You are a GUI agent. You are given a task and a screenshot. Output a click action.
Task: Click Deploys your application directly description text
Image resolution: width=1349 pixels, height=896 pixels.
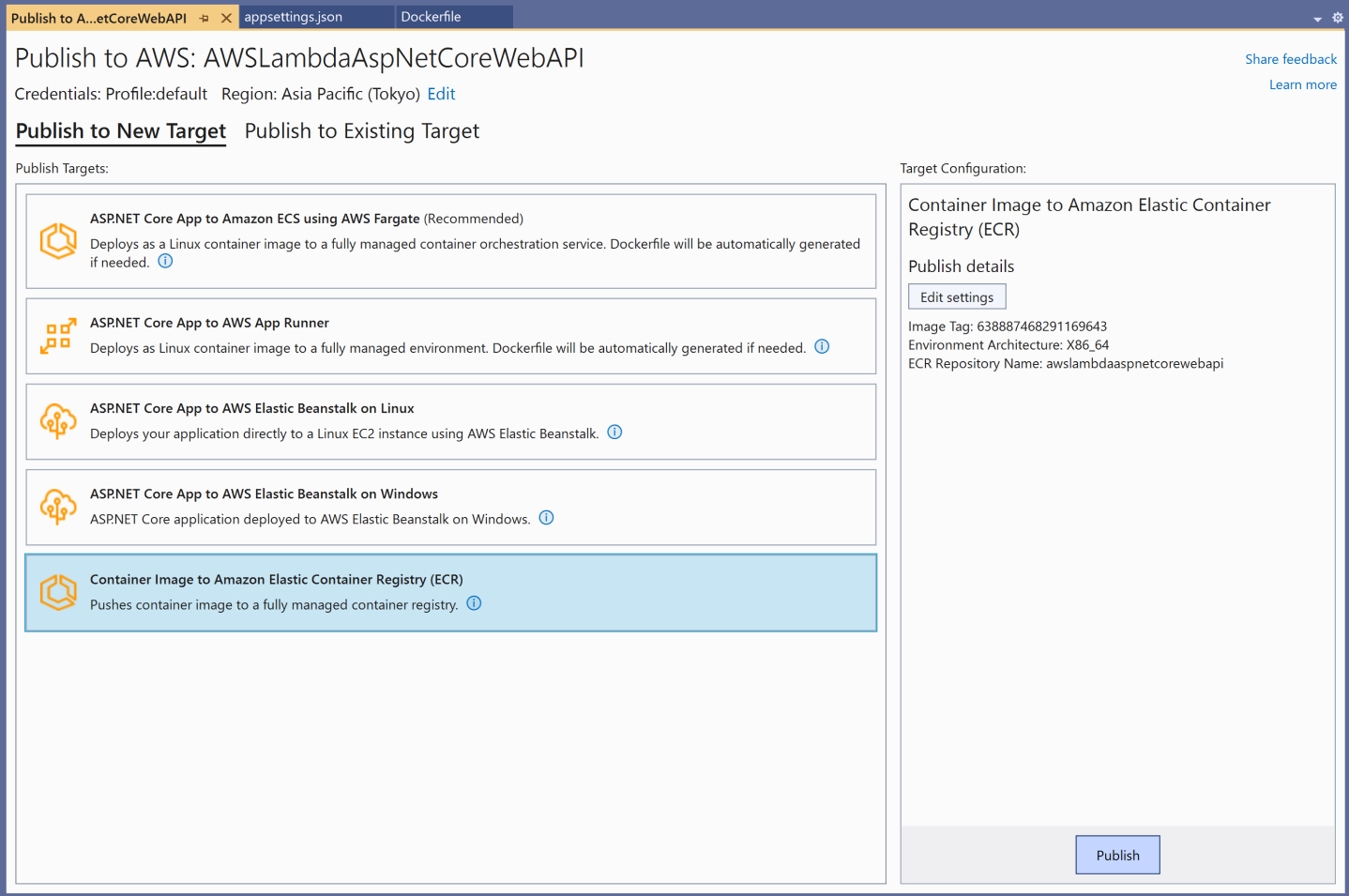coord(344,433)
